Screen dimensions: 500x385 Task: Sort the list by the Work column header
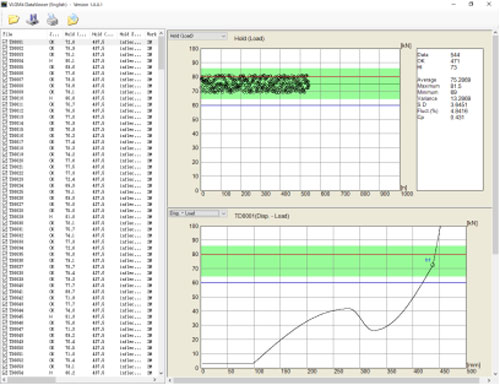point(151,34)
